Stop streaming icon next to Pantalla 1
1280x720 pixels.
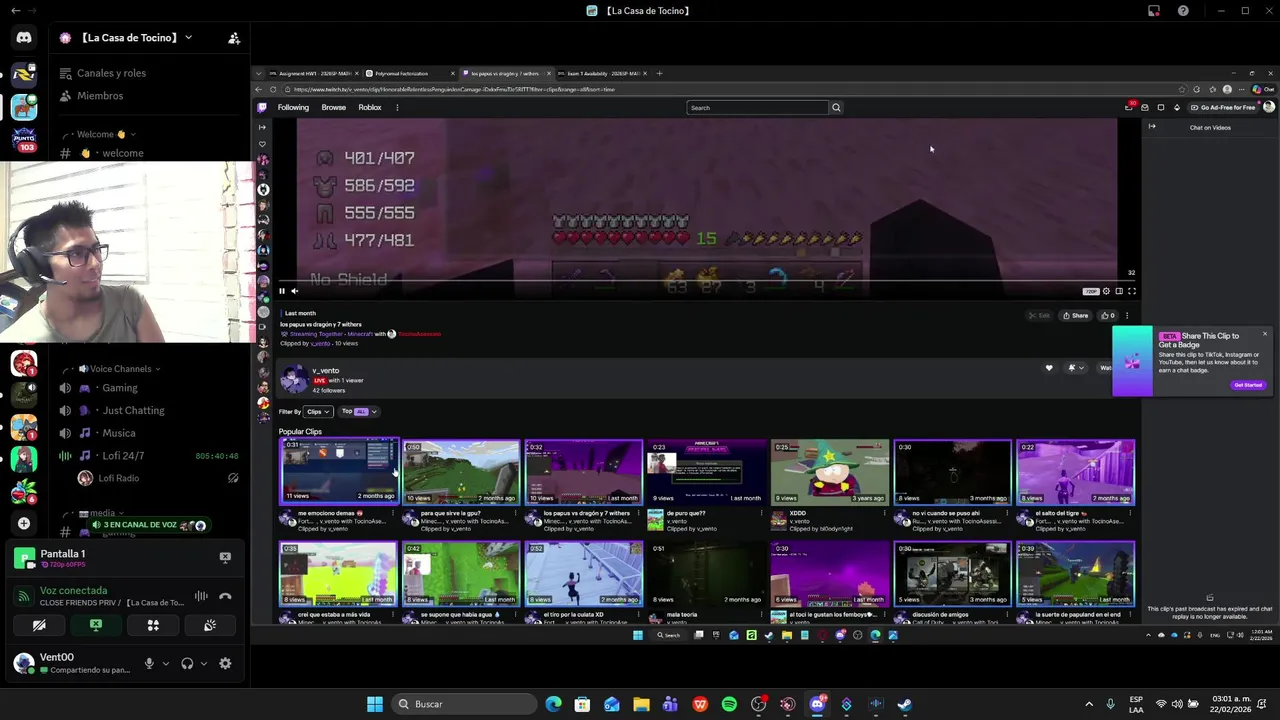225,557
